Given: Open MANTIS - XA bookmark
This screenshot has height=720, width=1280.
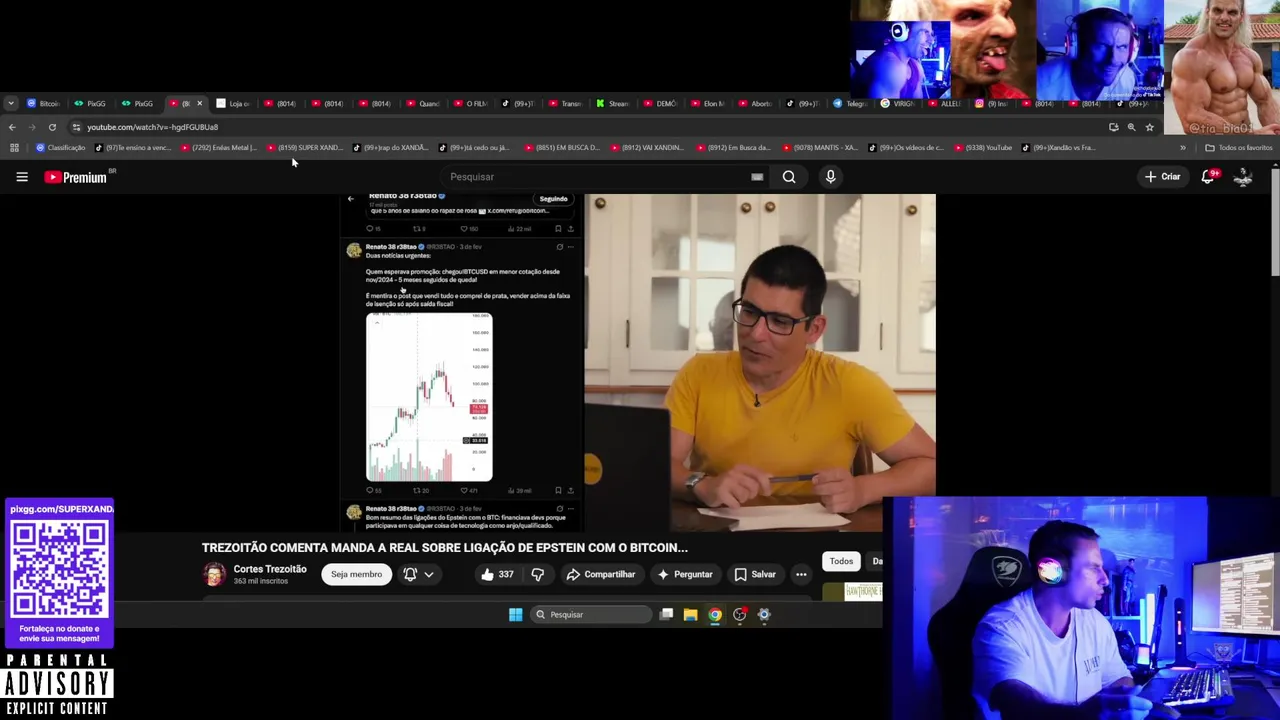Looking at the screenshot, I should point(819,148).
